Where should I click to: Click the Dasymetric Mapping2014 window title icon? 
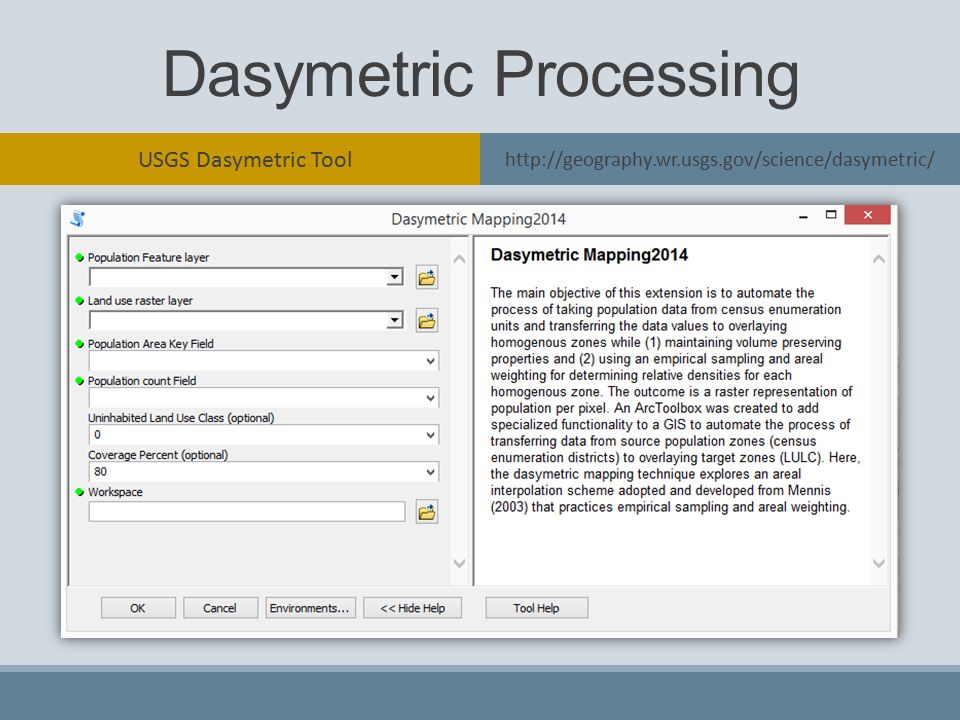click(78, 219)
